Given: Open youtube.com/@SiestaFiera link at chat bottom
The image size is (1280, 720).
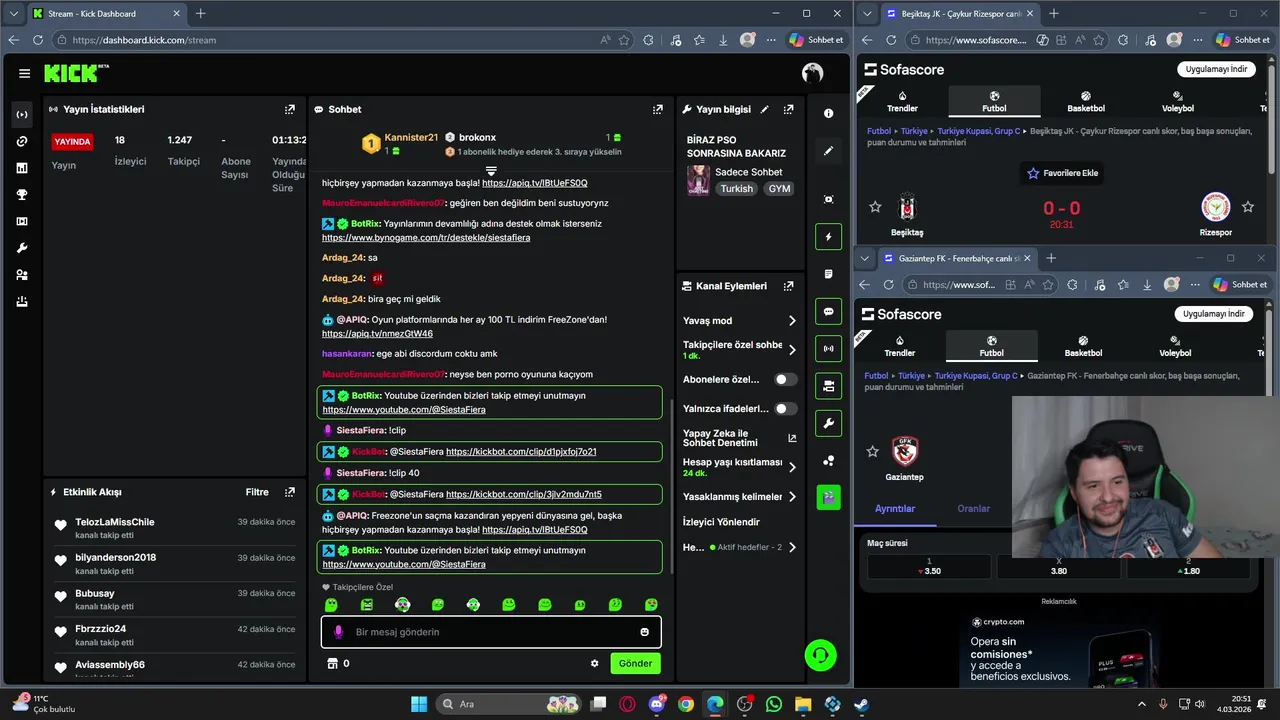Looking at the screenshot, I should (x=404, y=564).
